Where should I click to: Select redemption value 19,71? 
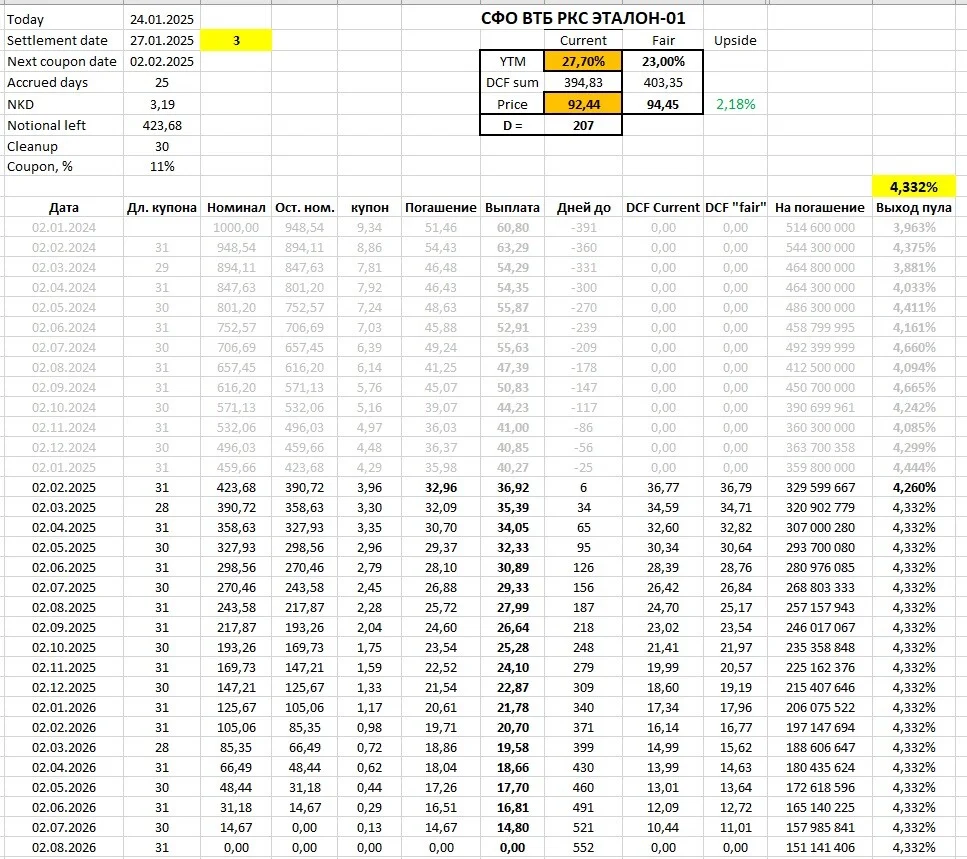pos(441,728)
